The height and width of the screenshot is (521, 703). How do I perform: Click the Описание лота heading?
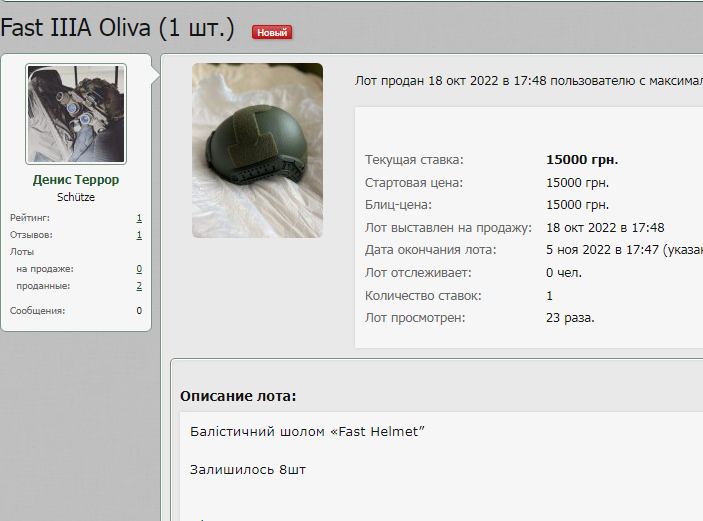[x=238, y=396]
